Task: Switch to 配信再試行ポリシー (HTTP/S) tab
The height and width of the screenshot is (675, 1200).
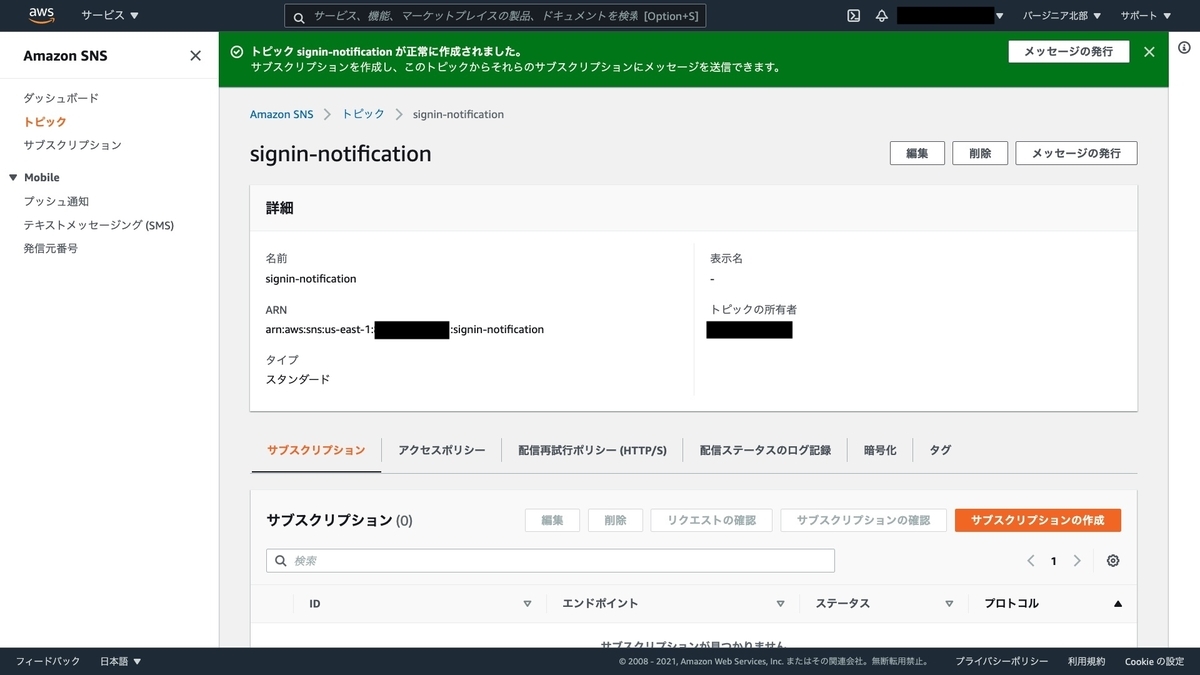Action: click(x=592, y=450)
